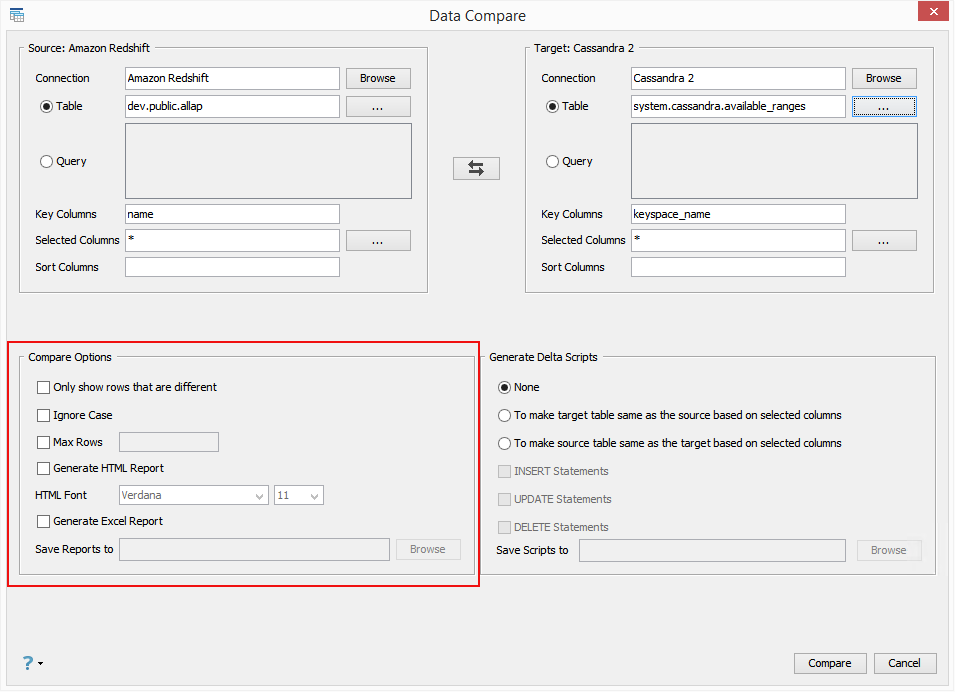The width and height of the screenshot is (955, 692).
Task: Open the help icon menu
Action: point(28,662)
